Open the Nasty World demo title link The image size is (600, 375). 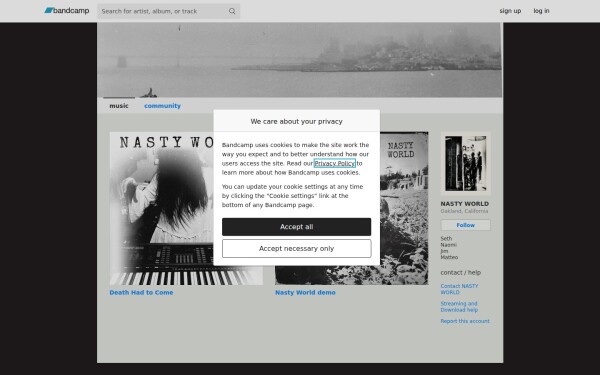click(x=305, y=292)
